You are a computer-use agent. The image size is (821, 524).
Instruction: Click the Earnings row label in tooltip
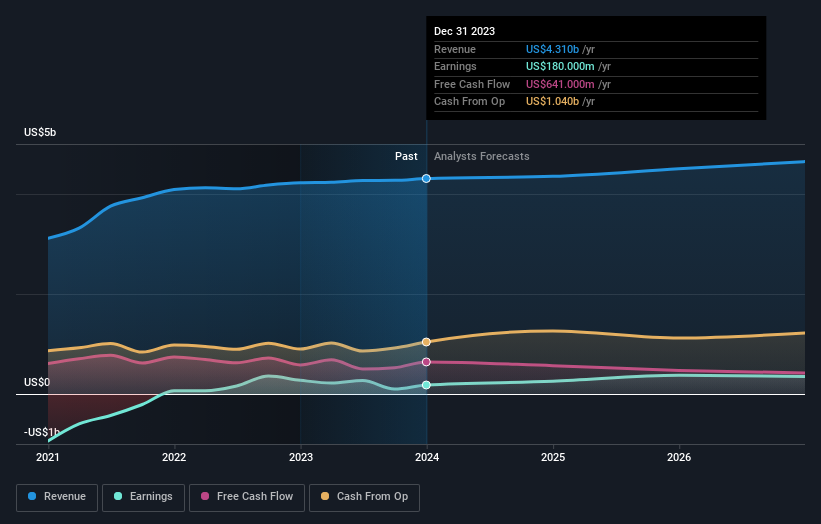[x=456, y=66]
